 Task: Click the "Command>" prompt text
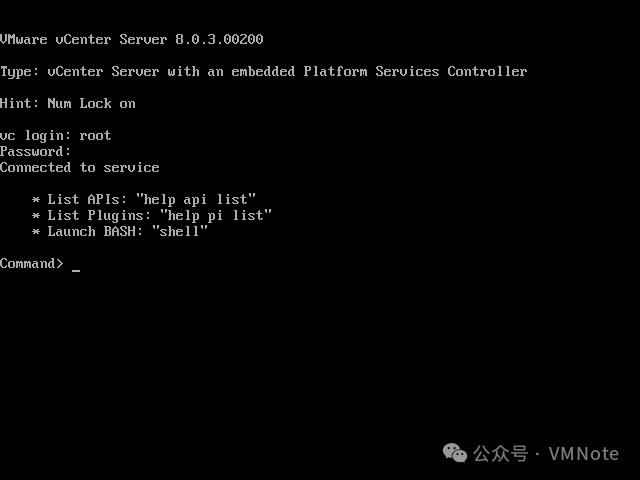tap(32, 264)
